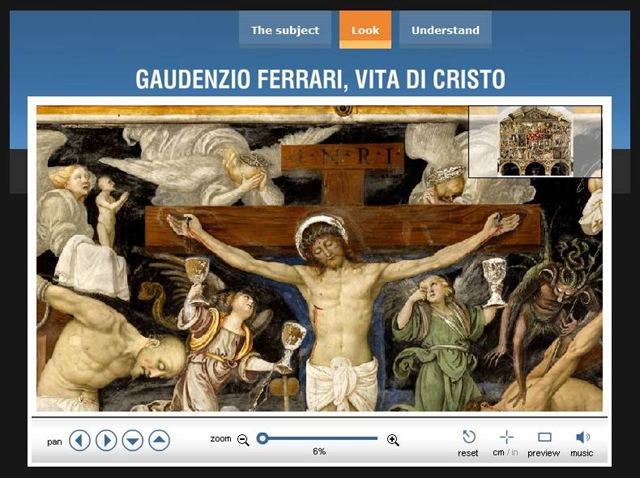The height and width of the screenshot is (478, 640).
Task: Toggle cm / in measurement units
Action: click(x=506, y=437)
